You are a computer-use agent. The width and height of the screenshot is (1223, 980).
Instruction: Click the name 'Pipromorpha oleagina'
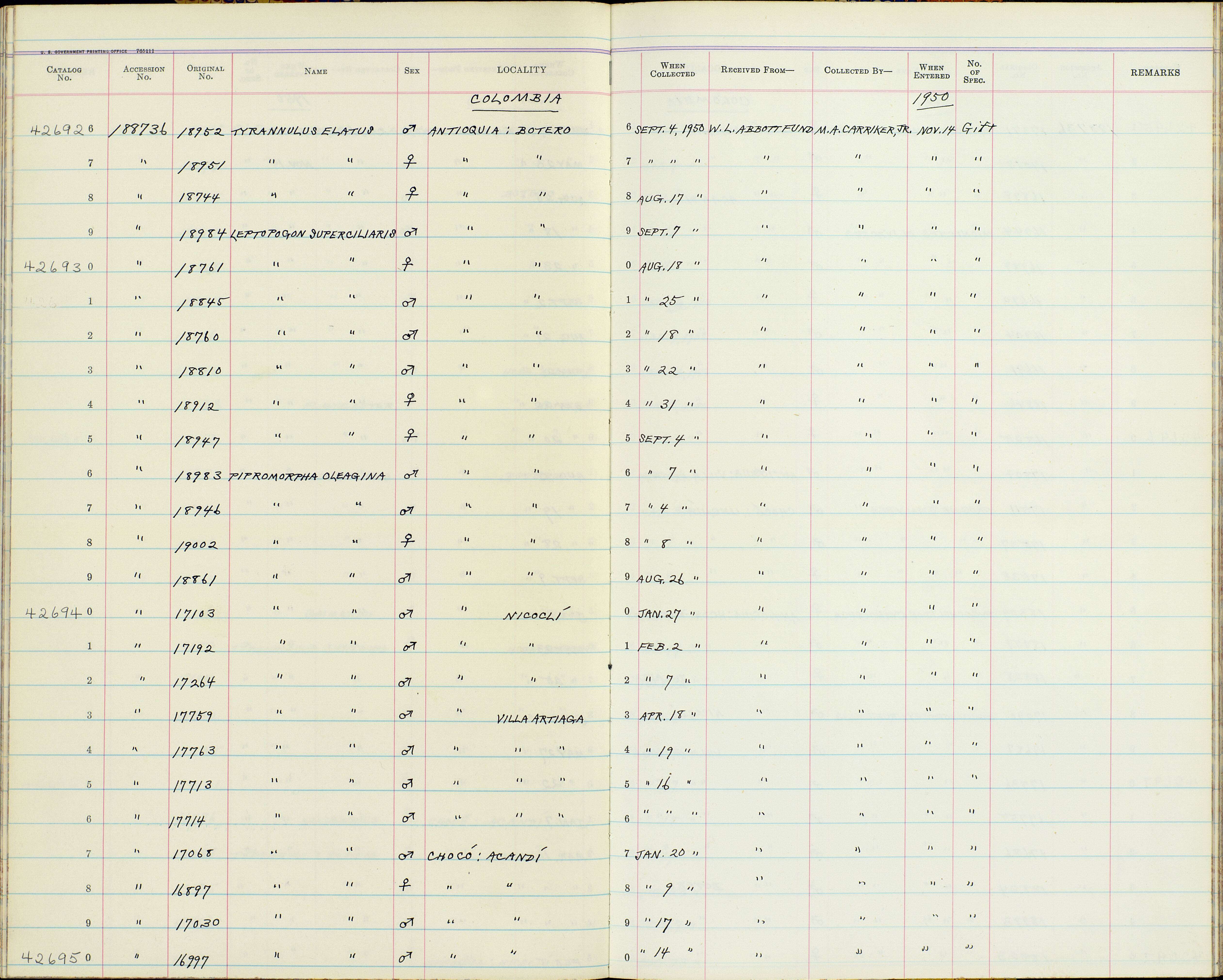click(x=307, y=476)
